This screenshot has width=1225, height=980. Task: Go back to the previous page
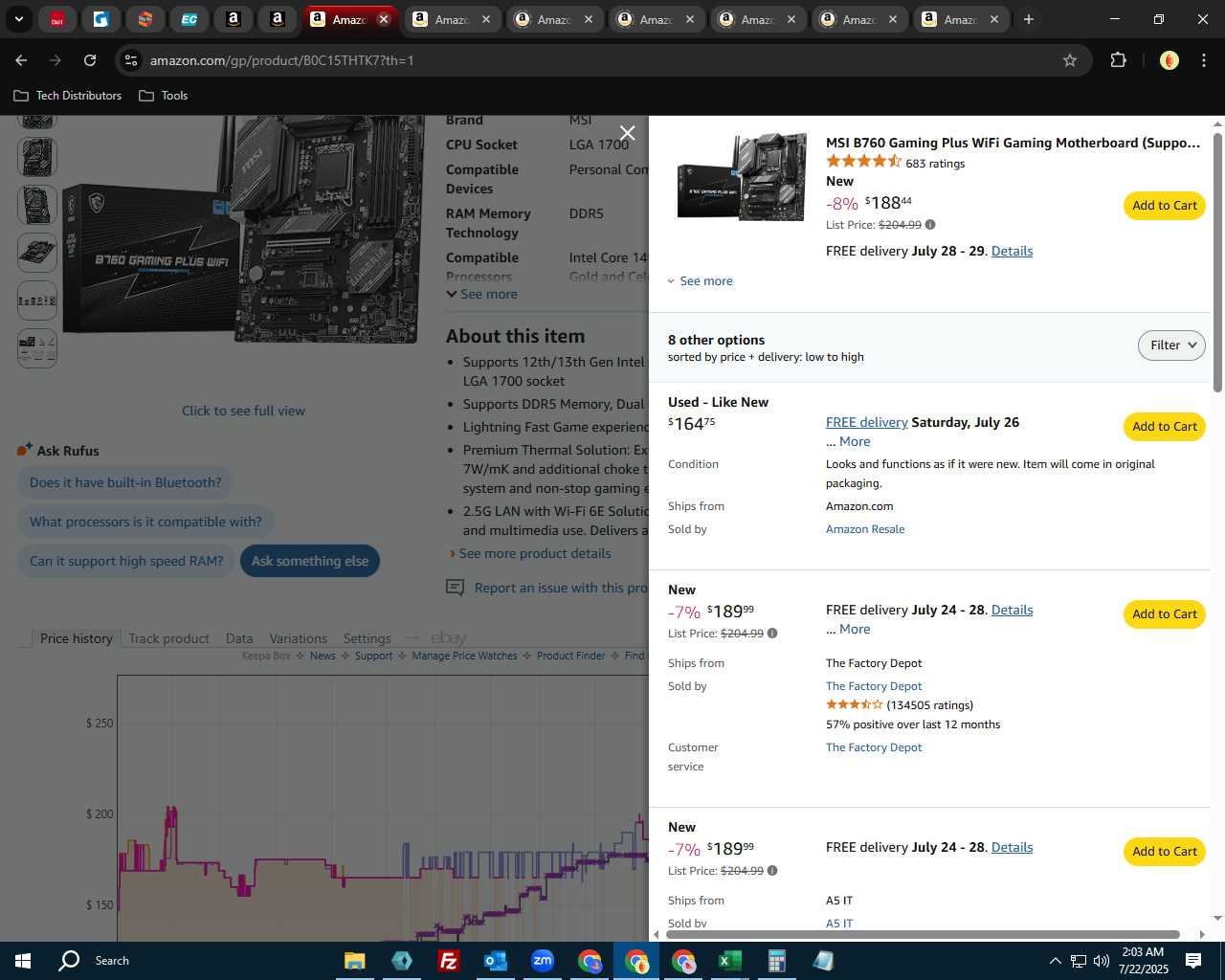coord(21,60)
